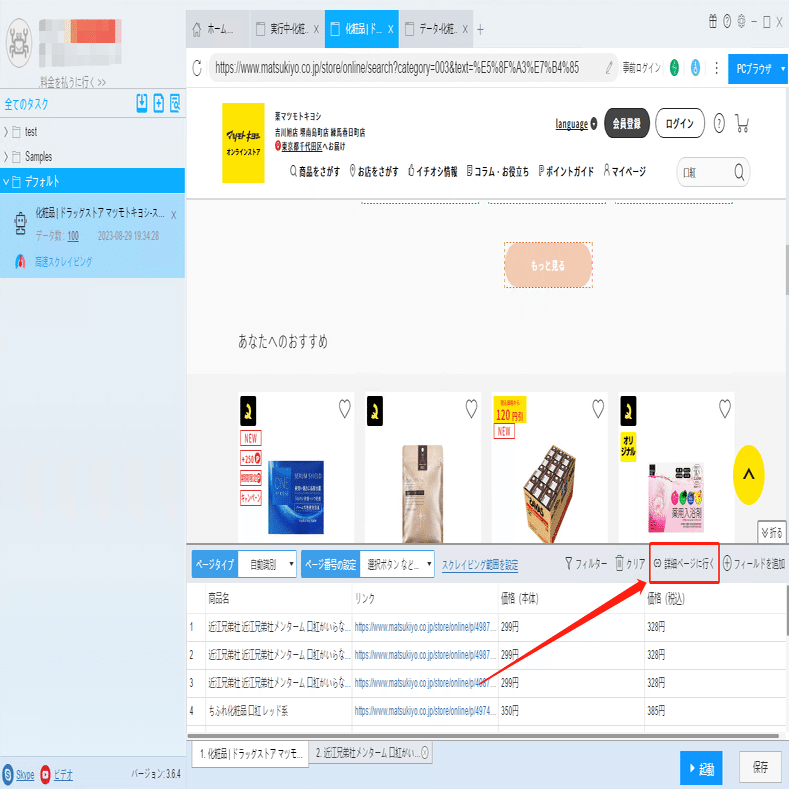Click the イチオシ情報 menu item

(432, 172)
